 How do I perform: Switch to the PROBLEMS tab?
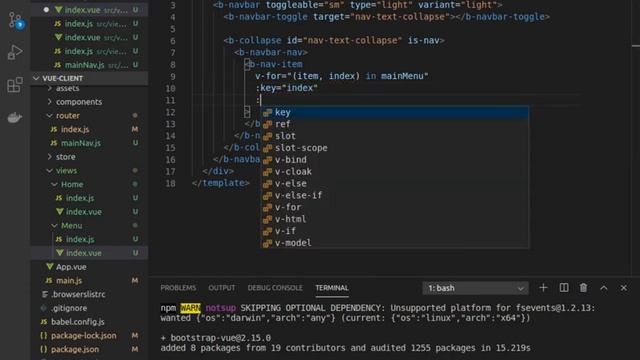(178, 288)
